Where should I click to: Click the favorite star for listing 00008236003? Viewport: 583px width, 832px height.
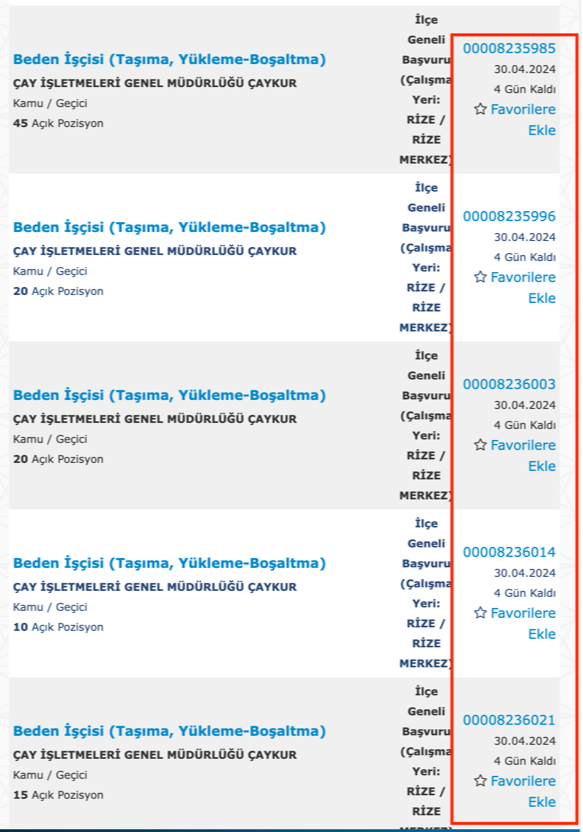(x=480, y=445)
